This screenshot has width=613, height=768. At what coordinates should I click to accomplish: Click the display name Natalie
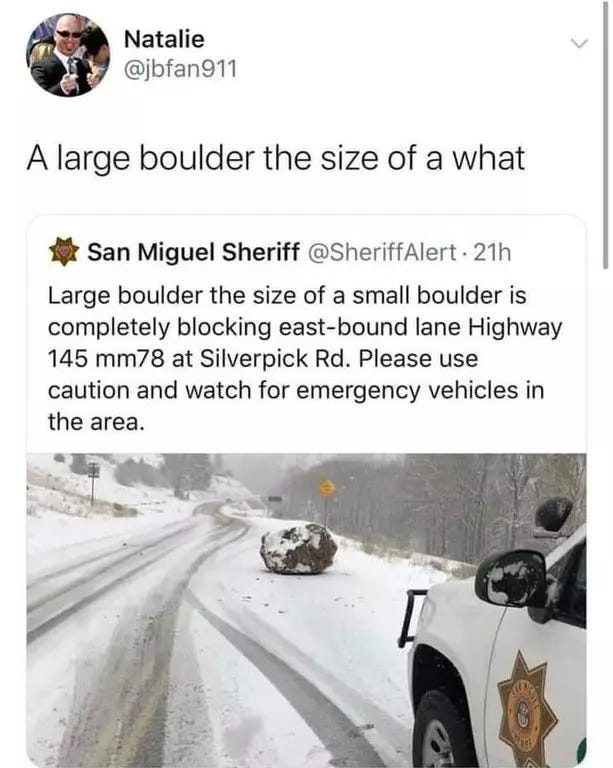(164, 39)
